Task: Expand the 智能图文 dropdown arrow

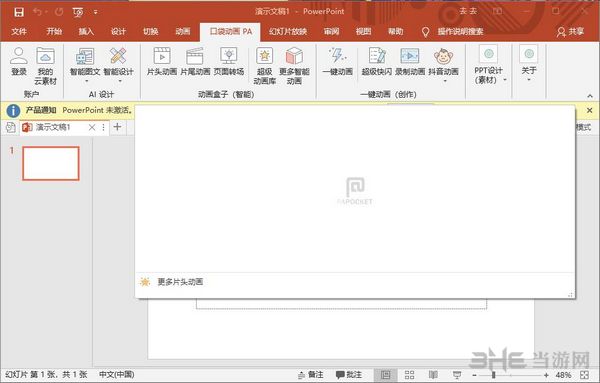Action: click(x=86, y=81)
